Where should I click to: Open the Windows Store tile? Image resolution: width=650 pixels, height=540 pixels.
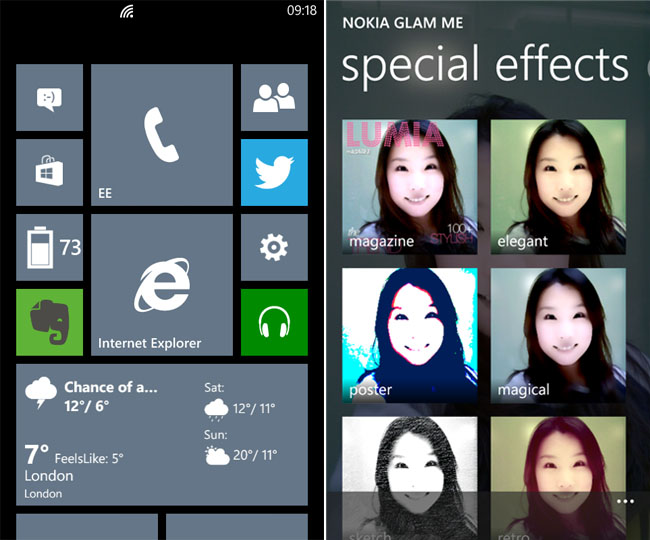coord(49,172)
